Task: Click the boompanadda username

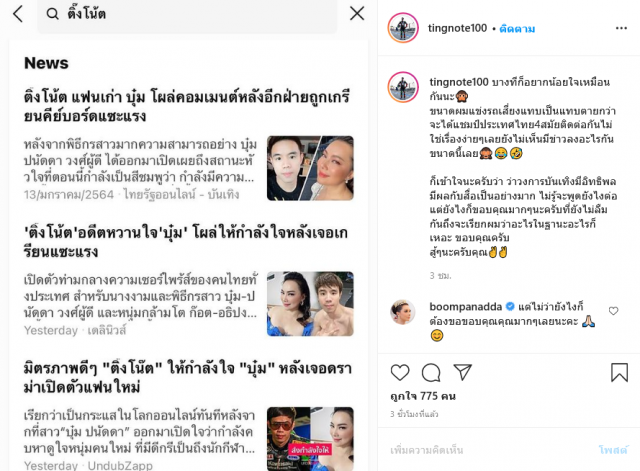Action: pyautogui.click(x=465, y=306)
